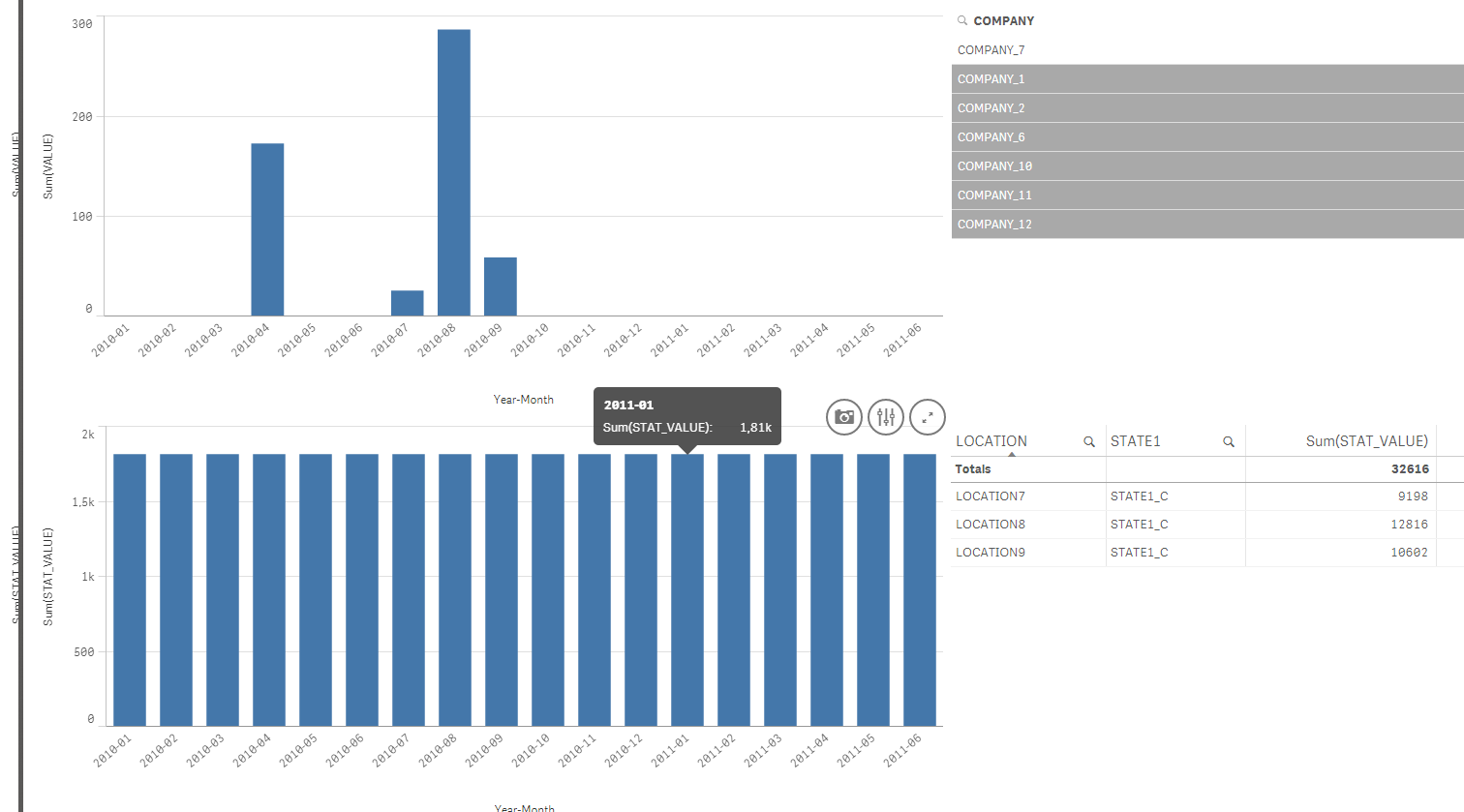Screen dimensions: 1464x812
Task: Select the 2010-04 bar in top chart
Action: [267, 229]
